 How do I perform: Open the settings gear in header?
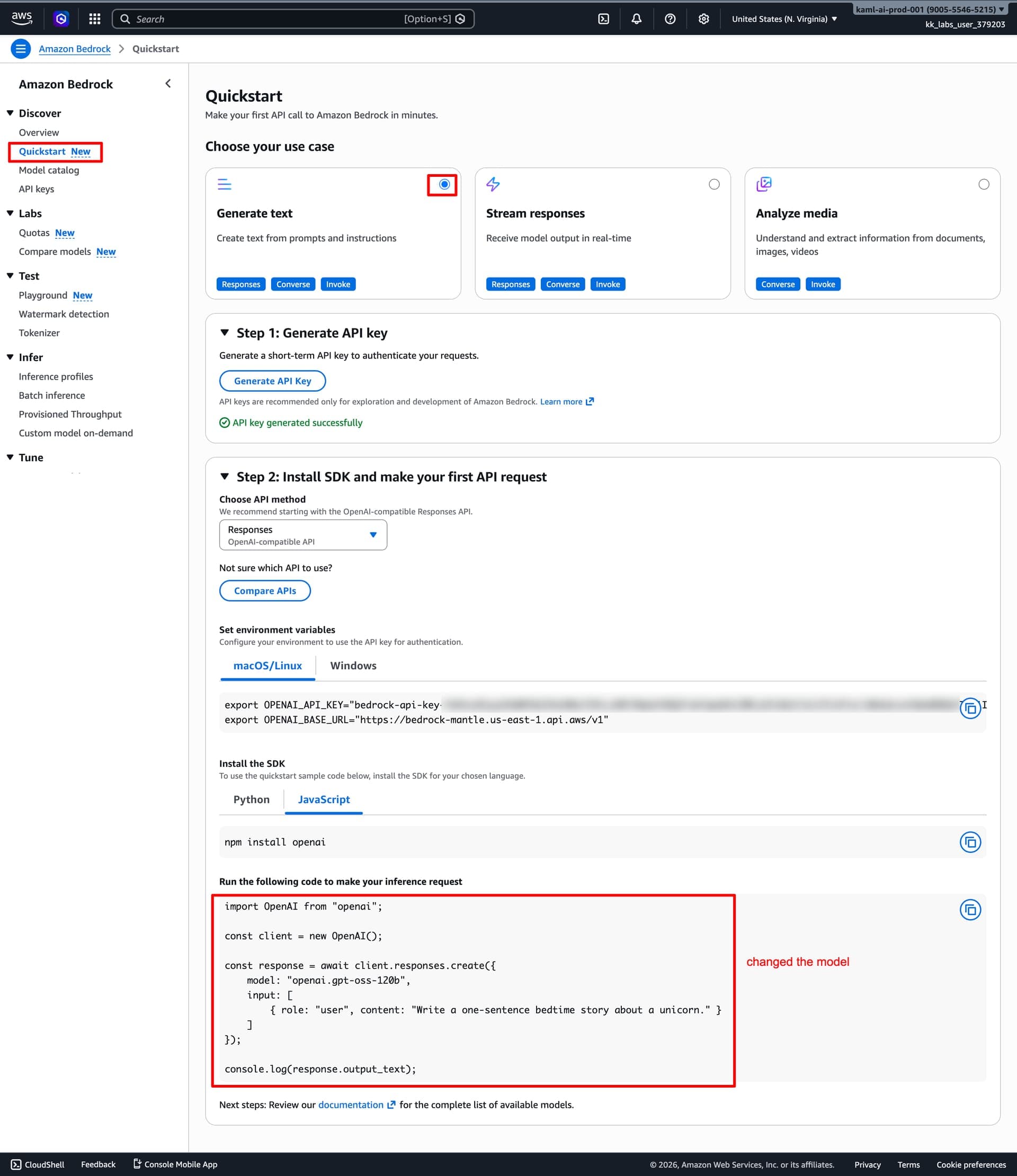click(x=703, y=19)
